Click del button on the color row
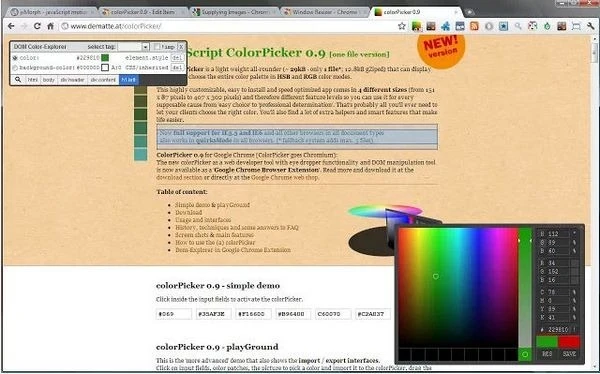600x374 pixels. tap(177, 58)
